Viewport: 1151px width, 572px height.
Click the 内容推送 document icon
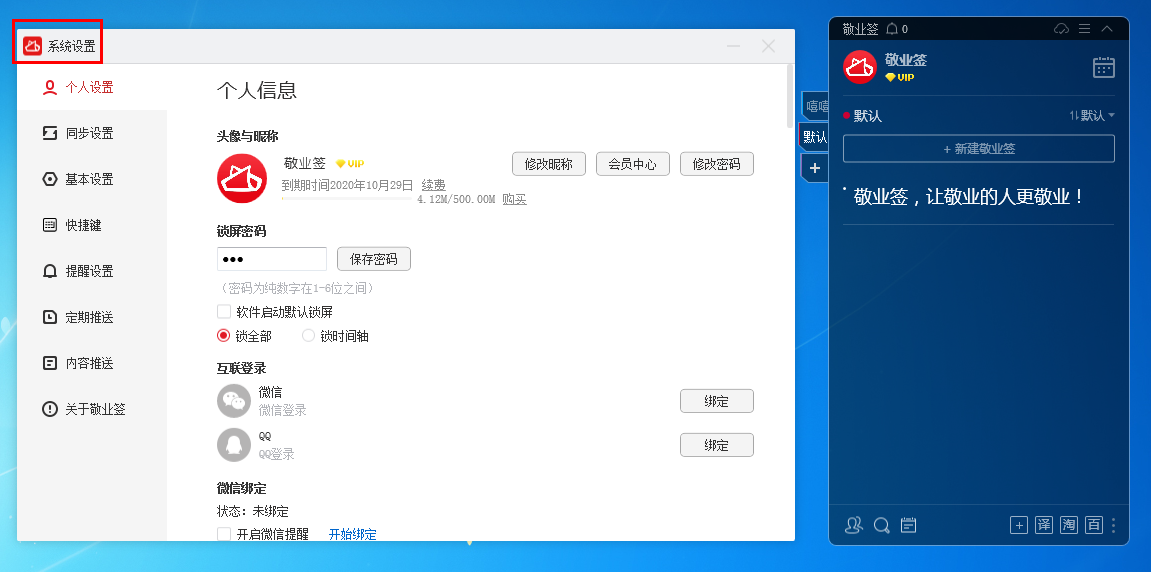pos(50,363)
